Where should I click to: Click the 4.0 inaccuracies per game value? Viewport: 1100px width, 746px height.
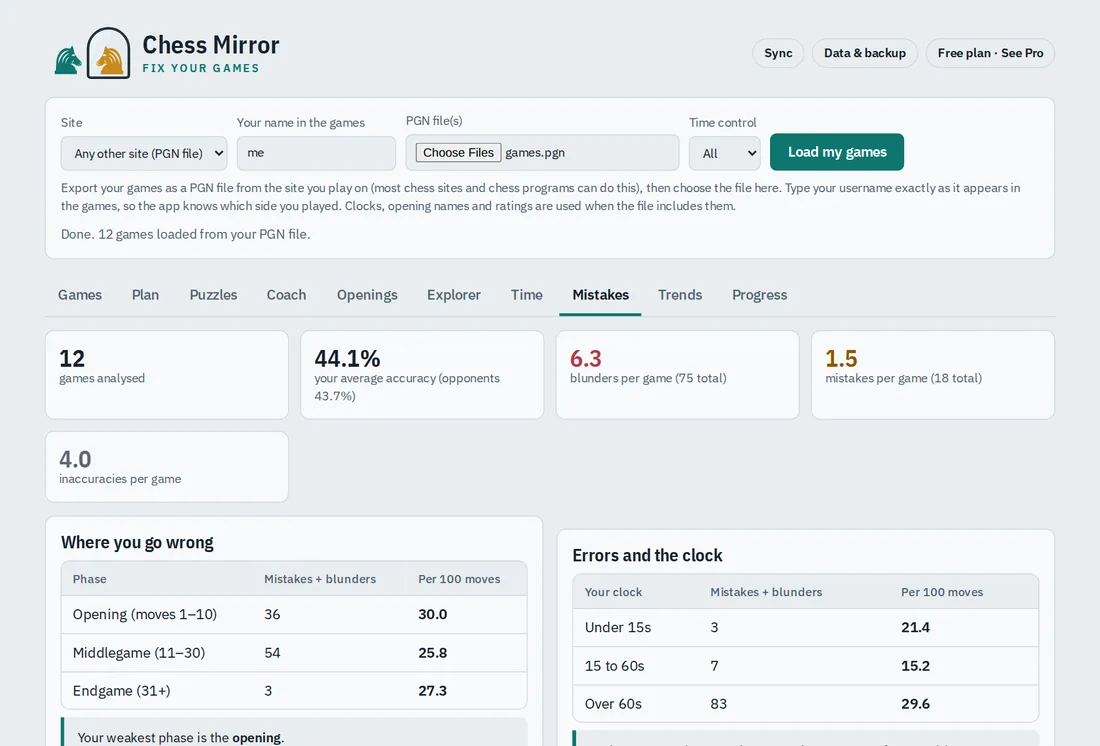pyautogui.click(x=75, y=459)
